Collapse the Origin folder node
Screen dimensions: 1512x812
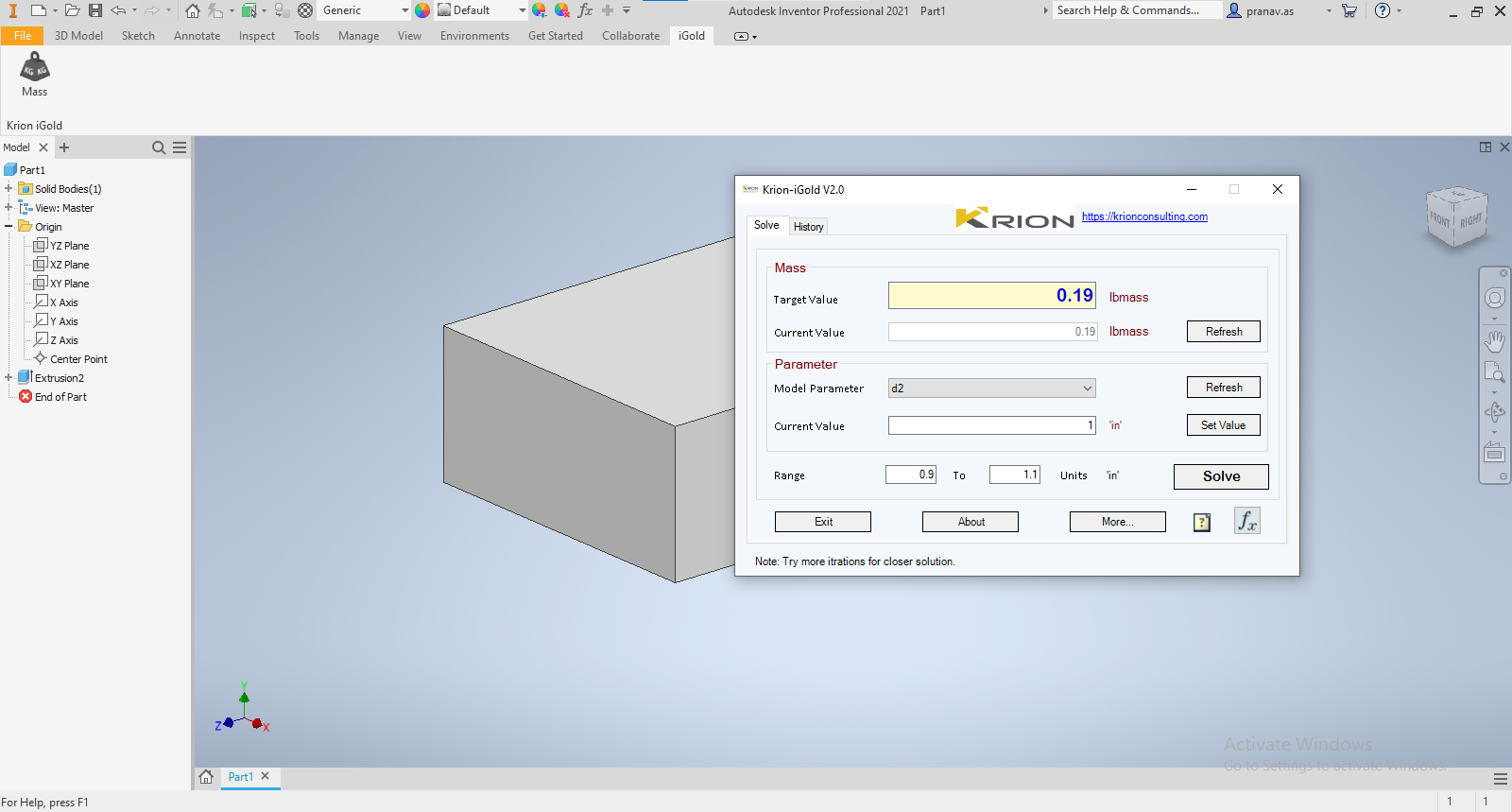[9, 226]
